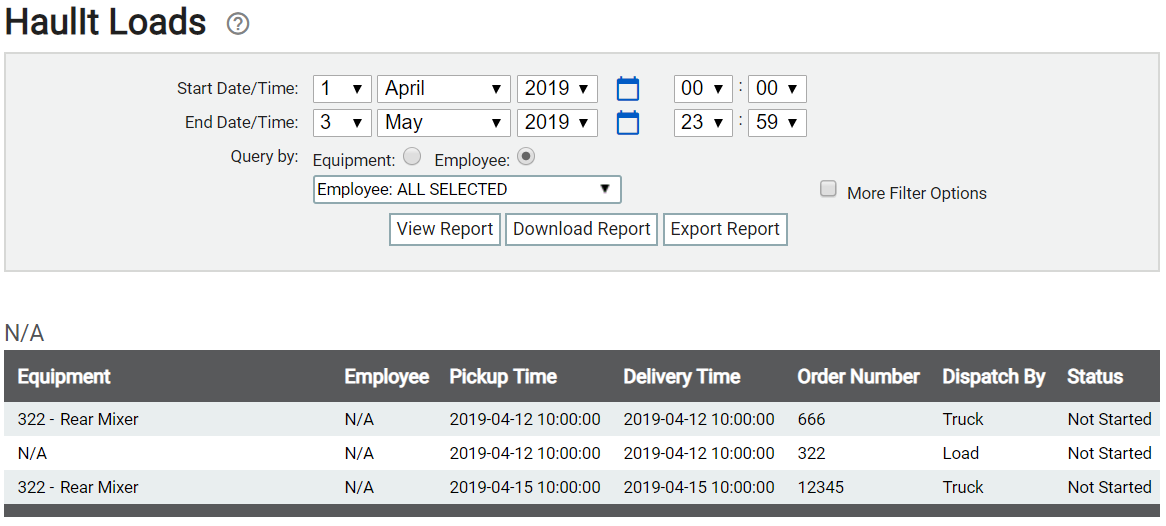
Task: Open the end hour dropdown showing 23
Action: [x=703, y=123]
